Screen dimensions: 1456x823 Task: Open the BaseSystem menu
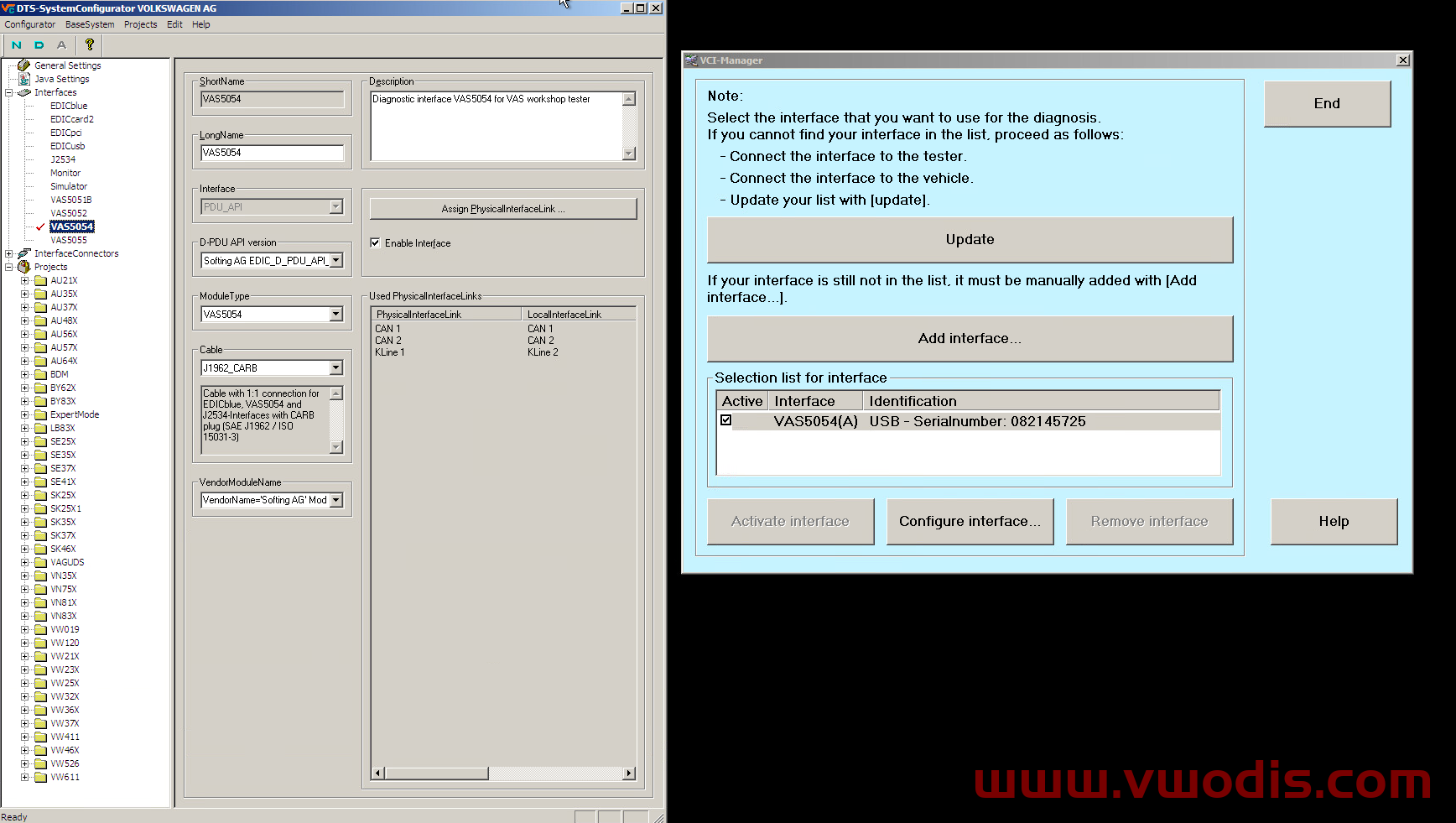pyautogui.click(x=89, y=24)
